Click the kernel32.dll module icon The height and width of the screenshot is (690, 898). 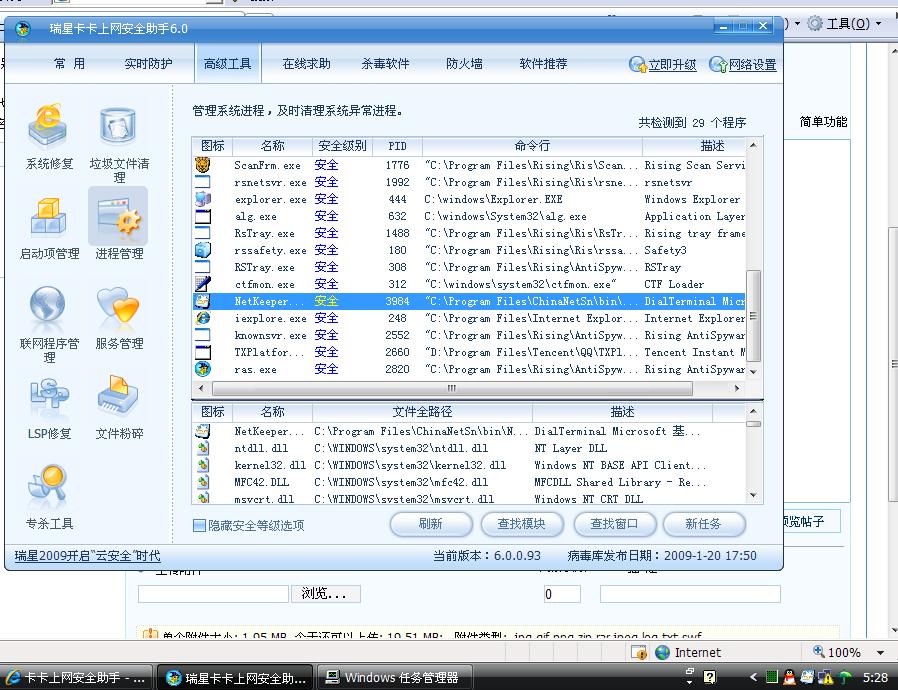tap(203, 465)
